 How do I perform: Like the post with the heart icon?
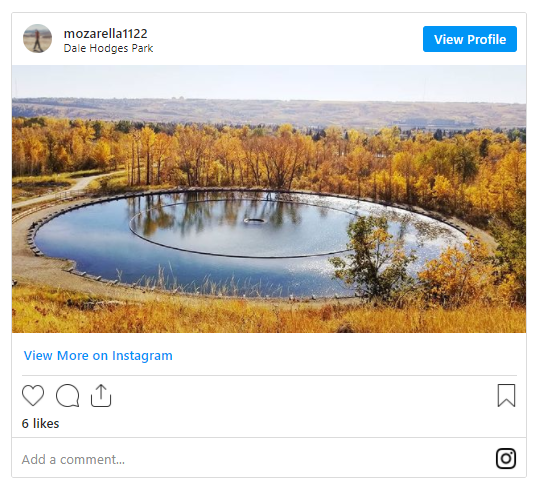[33, 395]
